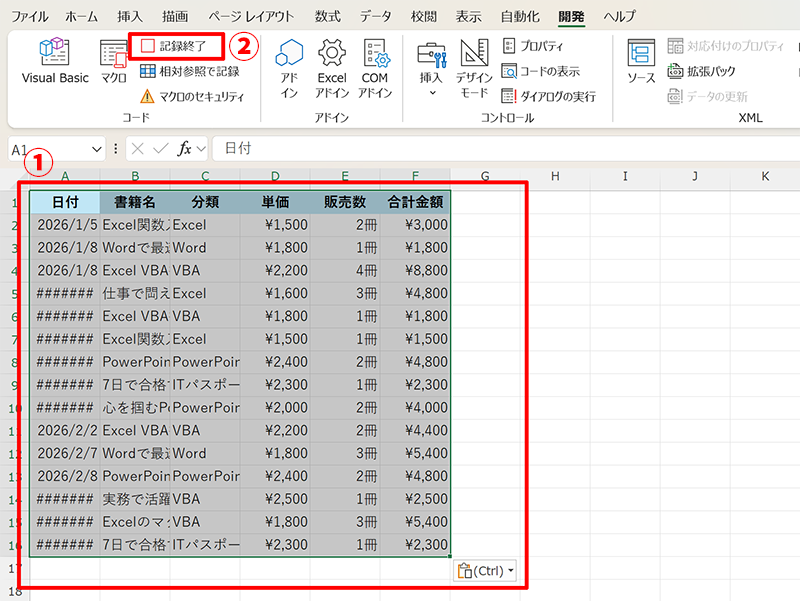Screen dimensions: 800x601
Task: Toggle 相対参照で記録 option
Action: click(x=190, y=71)
